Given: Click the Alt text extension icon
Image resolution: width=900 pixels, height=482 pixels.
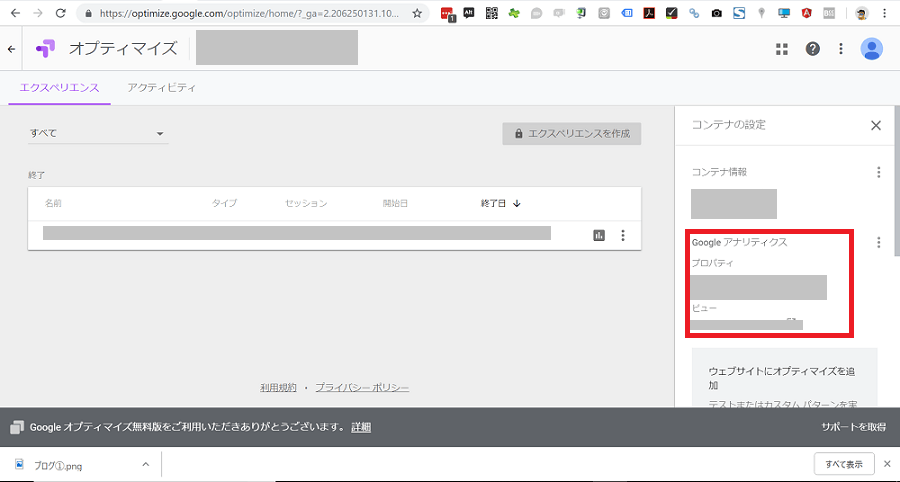Looking at the screenshot, I should pos(469,13).
